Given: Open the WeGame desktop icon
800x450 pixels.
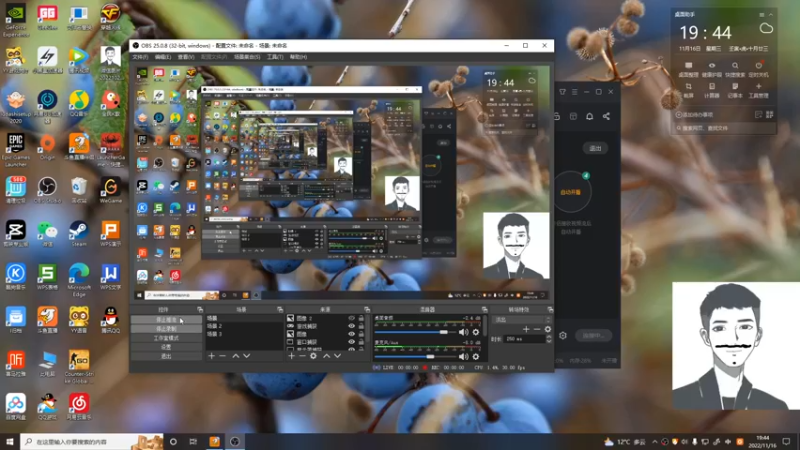Looking at the screenshot, I should [x=111, y=190].
